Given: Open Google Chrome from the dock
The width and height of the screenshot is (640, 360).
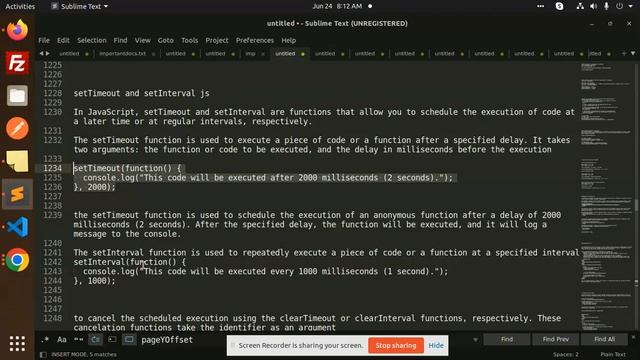Looking at the screenshot, I should (x=17, y=260).
